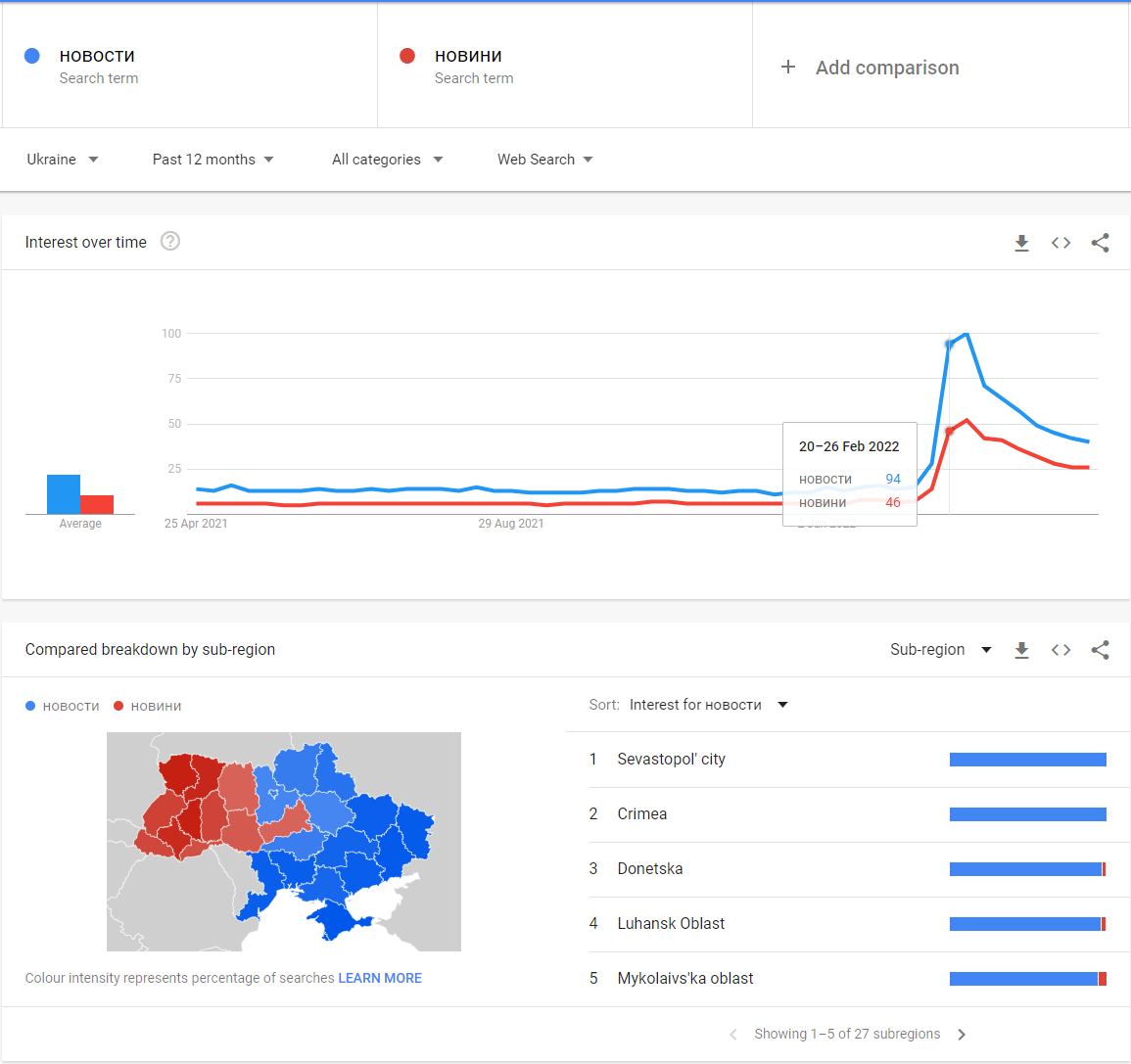The width and height of the screenshot is (1131, 1064).
Task: Click the red Average bar
Action: 97,505
